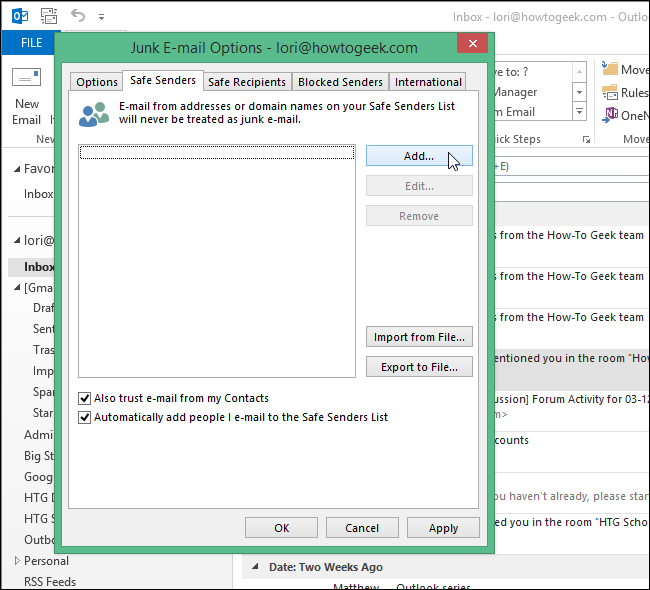
Task: Click the Rules icon in ribbon
Action: point(610,92)
